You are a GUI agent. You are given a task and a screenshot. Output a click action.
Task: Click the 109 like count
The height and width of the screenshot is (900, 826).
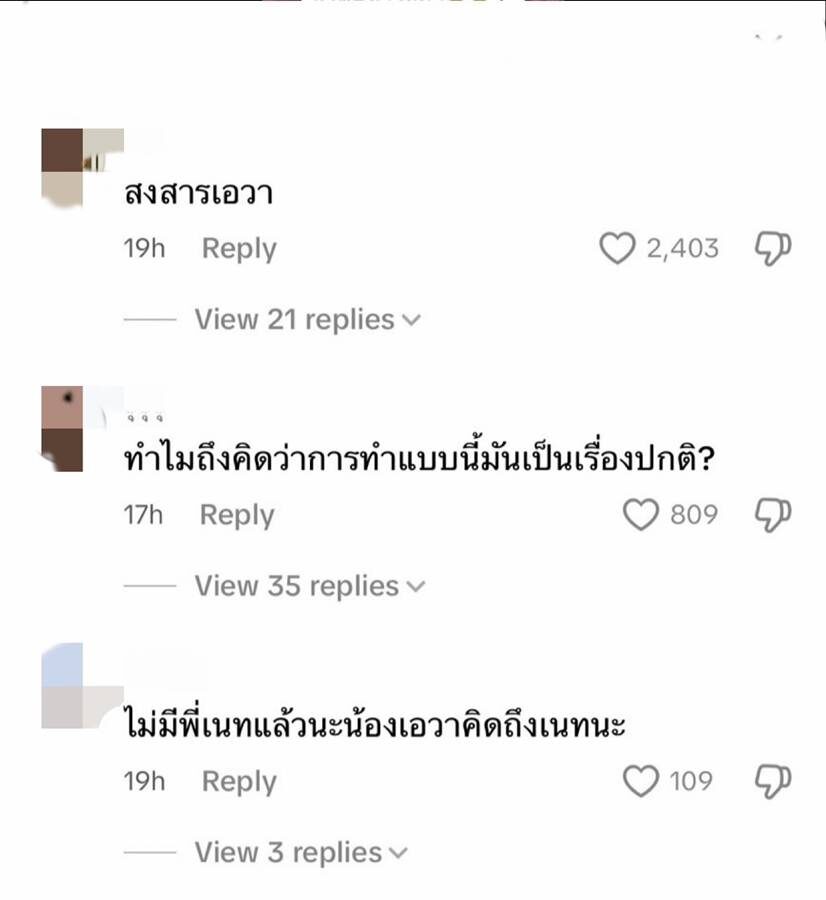691,781
